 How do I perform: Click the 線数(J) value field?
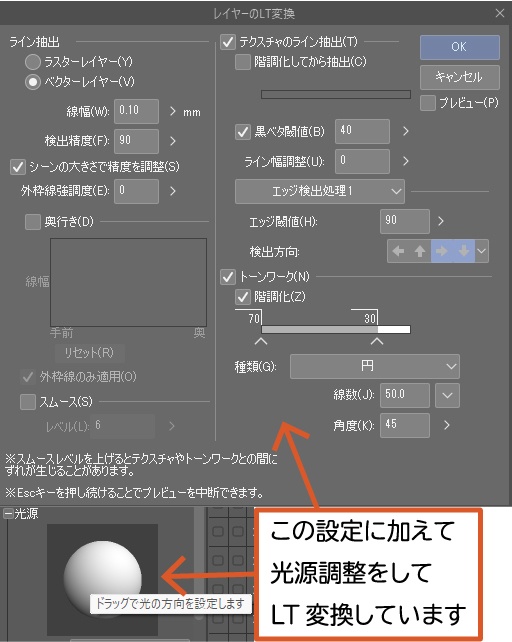(405, 395)
